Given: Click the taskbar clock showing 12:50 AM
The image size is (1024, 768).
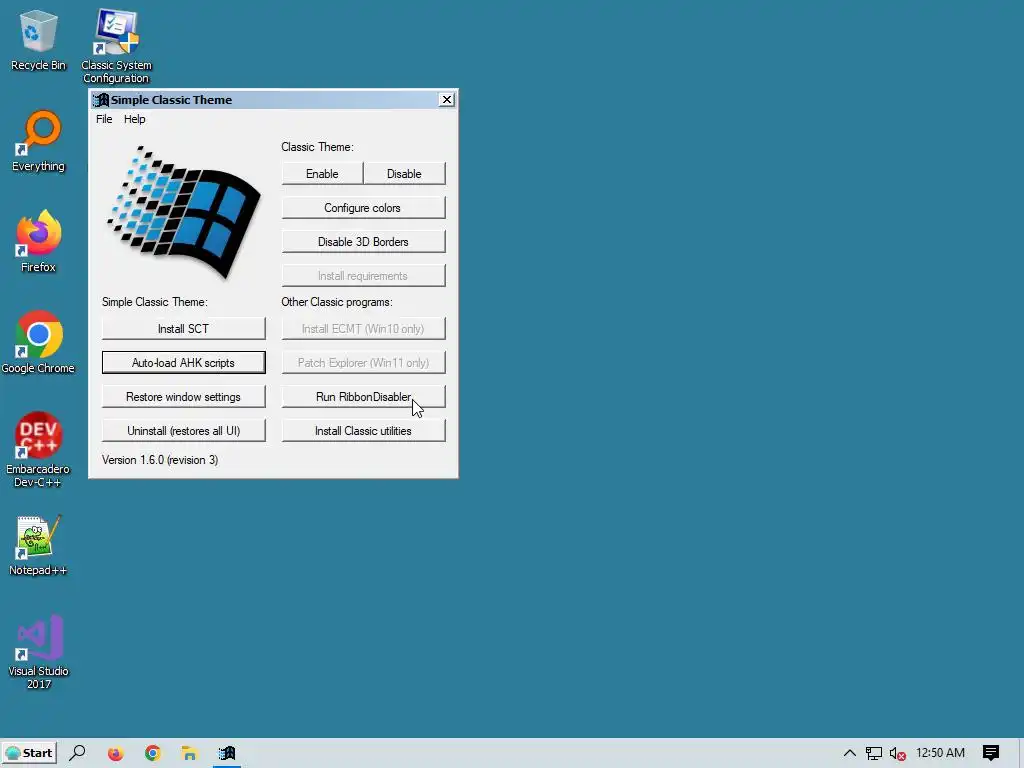Looking at the screenshot, I should 940,753.
